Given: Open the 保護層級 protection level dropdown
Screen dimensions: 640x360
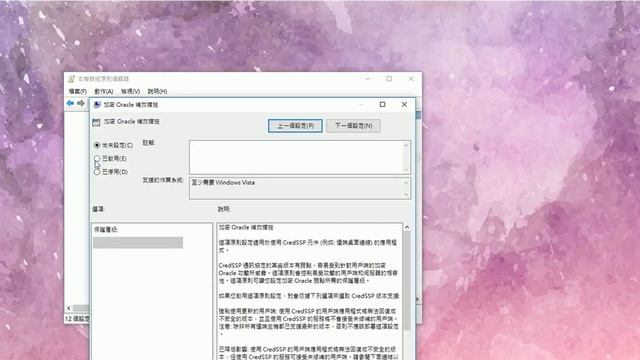Looking at the screenshot, I should (x=138, y=242).
